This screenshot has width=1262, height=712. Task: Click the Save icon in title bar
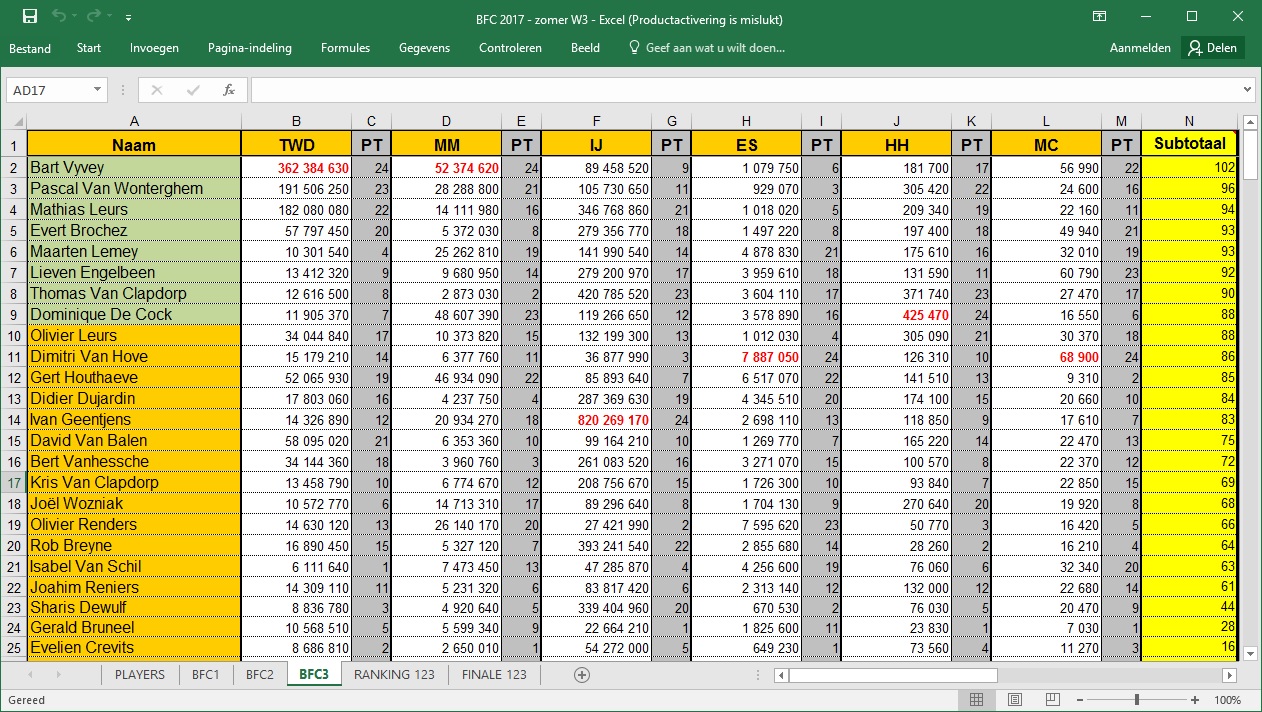point(29,17)
